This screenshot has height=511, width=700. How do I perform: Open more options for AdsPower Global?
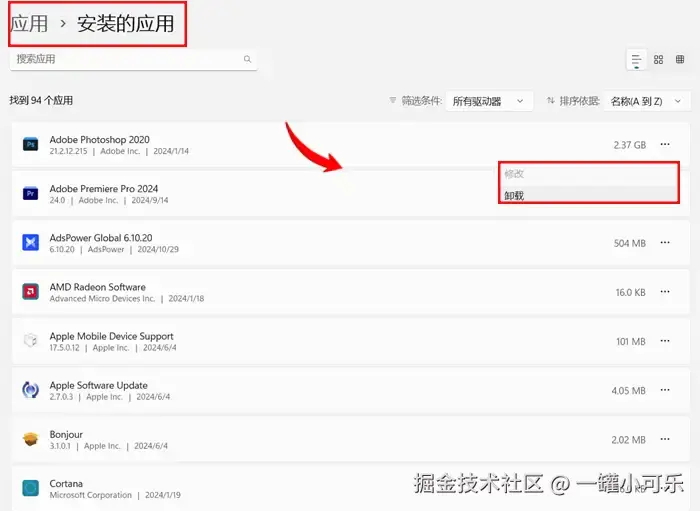pyautogui.click(x=665, y=242)
